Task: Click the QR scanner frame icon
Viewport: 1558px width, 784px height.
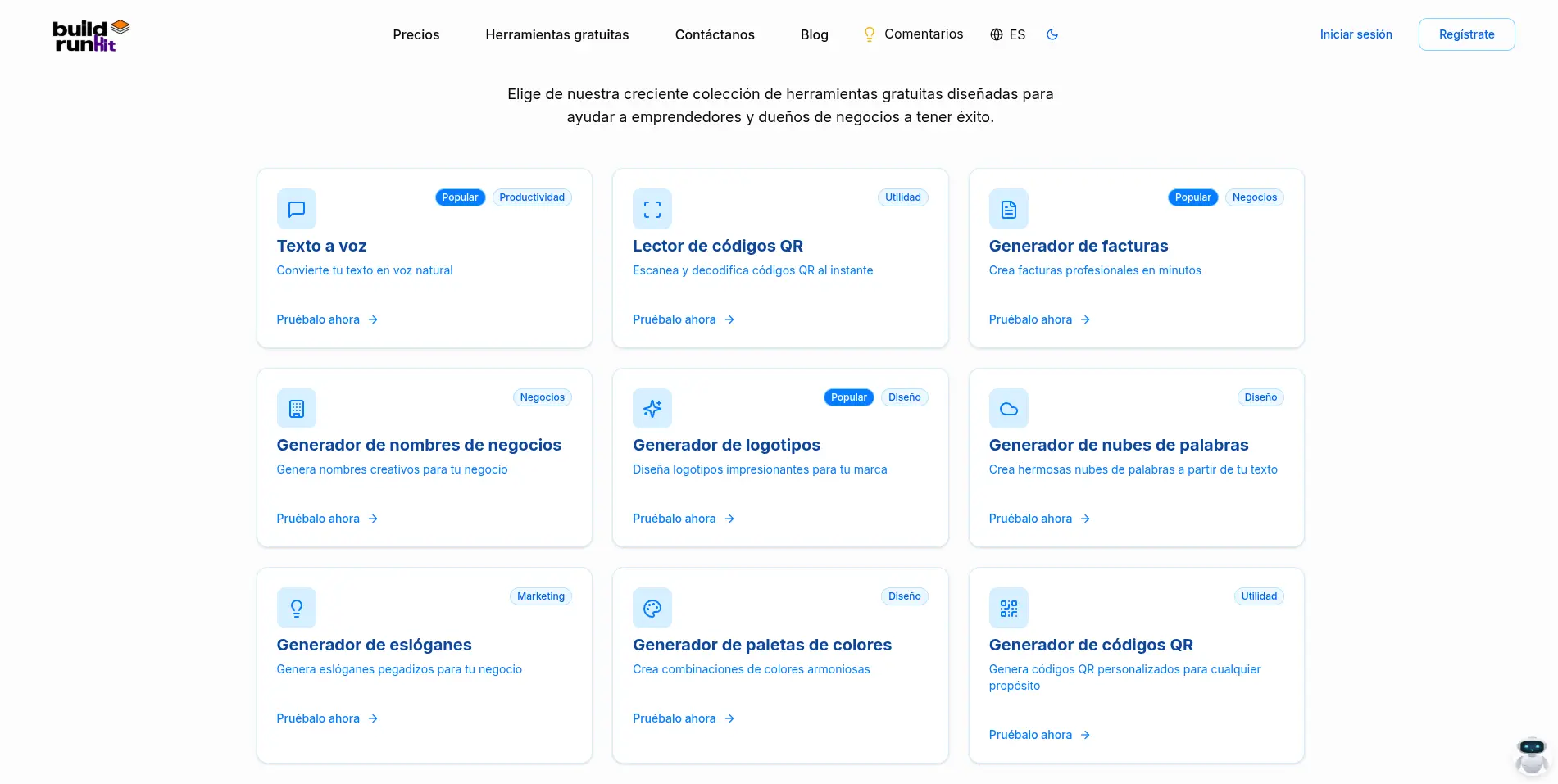Action: 652,209
